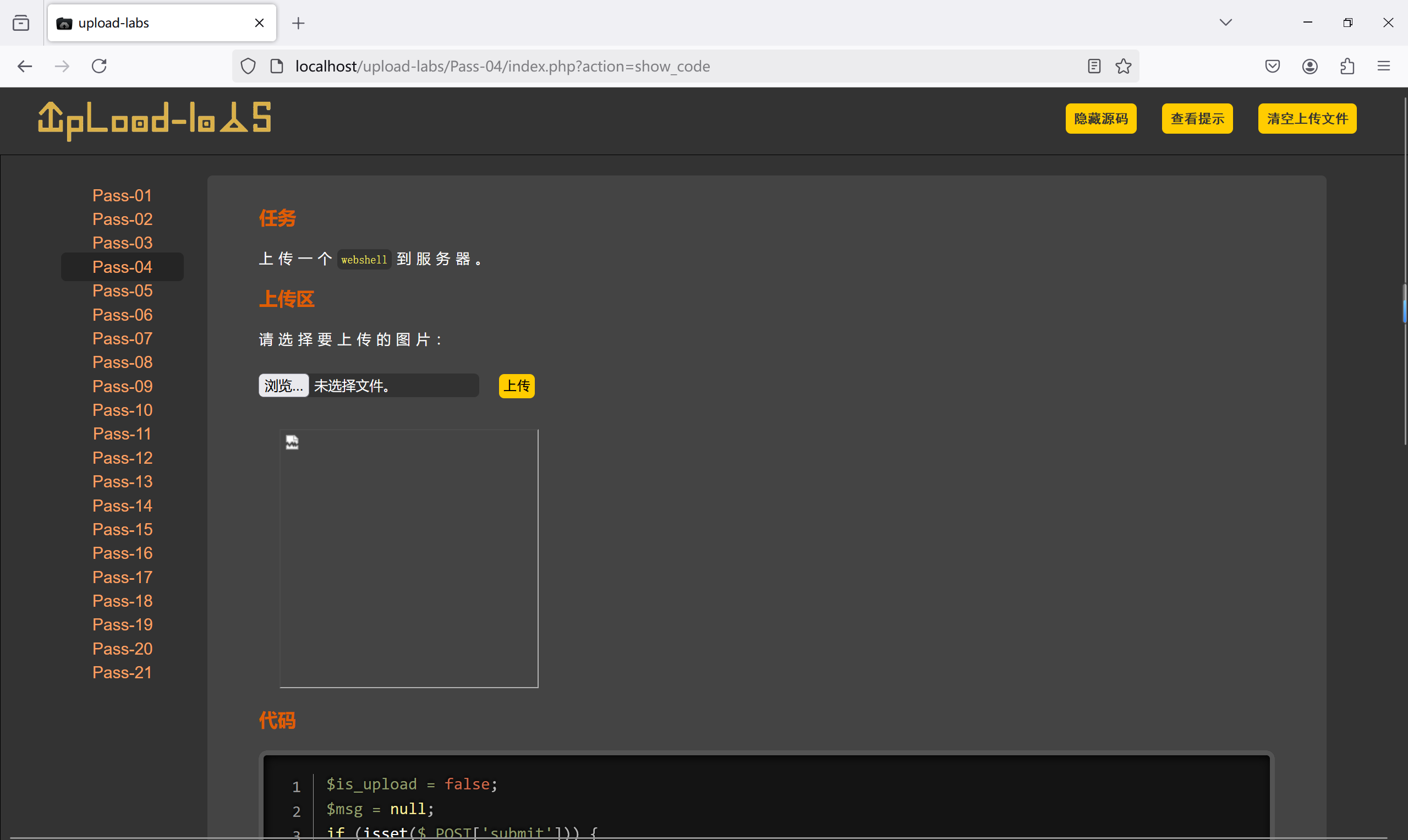Open the Firefox account icon

click(1310, 66)
